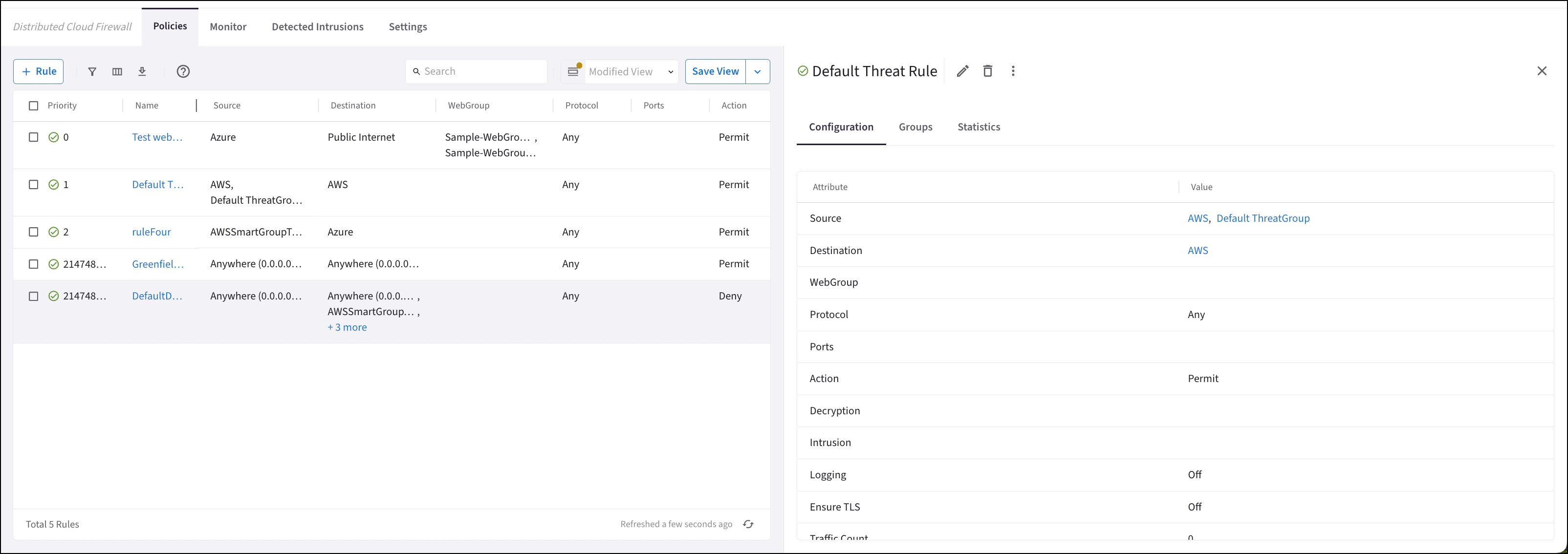Viewport: 1568px width, 554px height.
Task: Click the filter funnel icon
Action: pos(92,72)
